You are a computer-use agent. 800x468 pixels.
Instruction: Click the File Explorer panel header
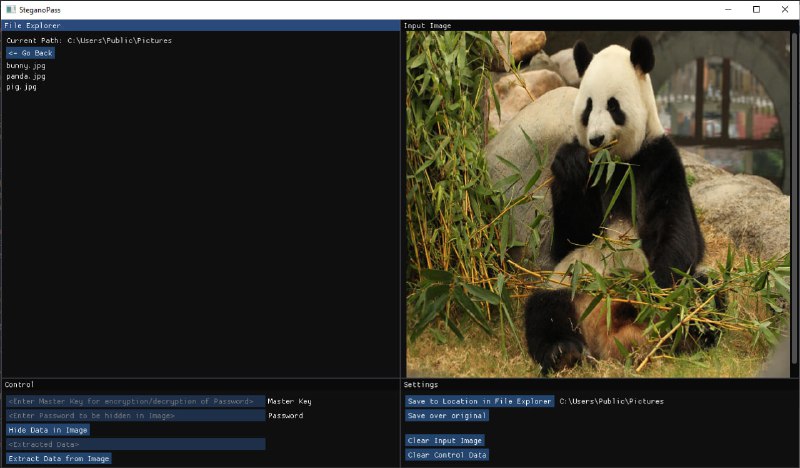(x=200, y=25)
